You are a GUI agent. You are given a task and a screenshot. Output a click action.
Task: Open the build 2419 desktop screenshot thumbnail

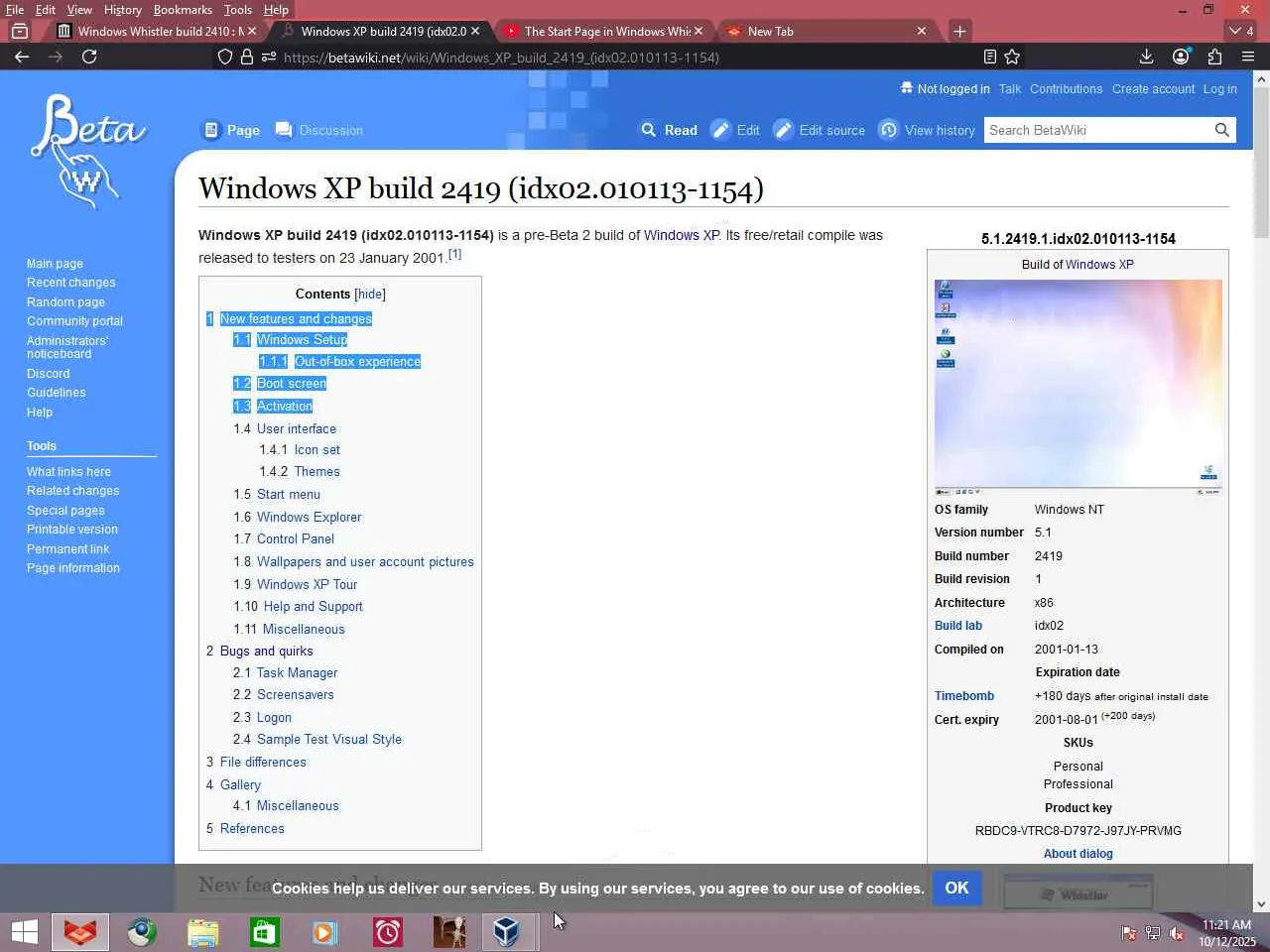1079,387
